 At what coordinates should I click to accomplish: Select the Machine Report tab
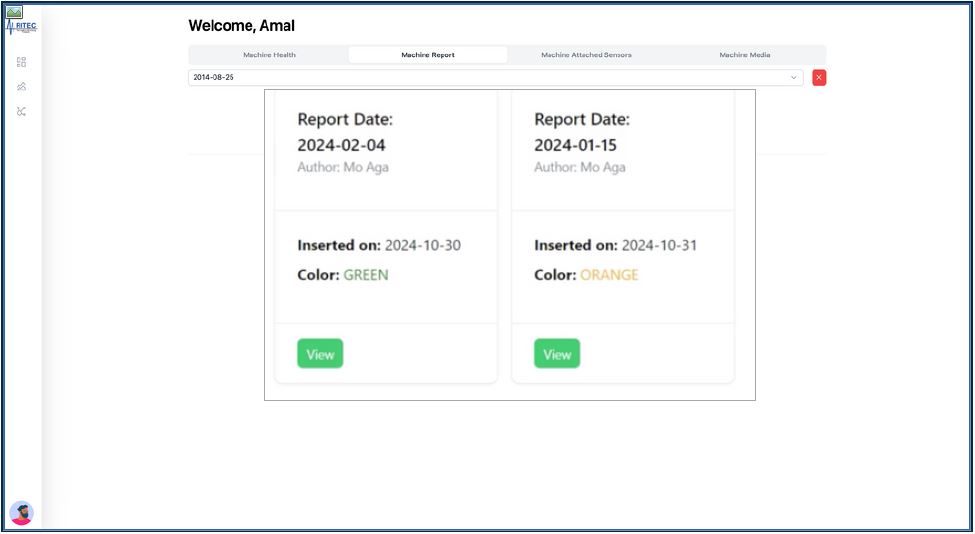tap(428, 55)
